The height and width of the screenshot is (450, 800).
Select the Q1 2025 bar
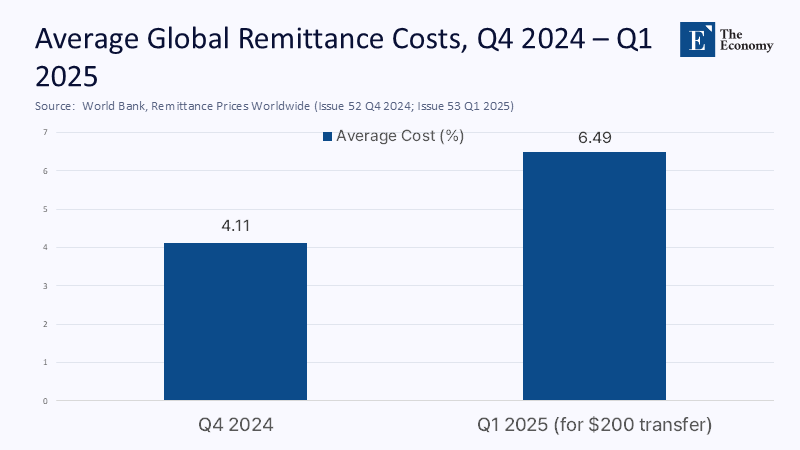pos(594,276)
